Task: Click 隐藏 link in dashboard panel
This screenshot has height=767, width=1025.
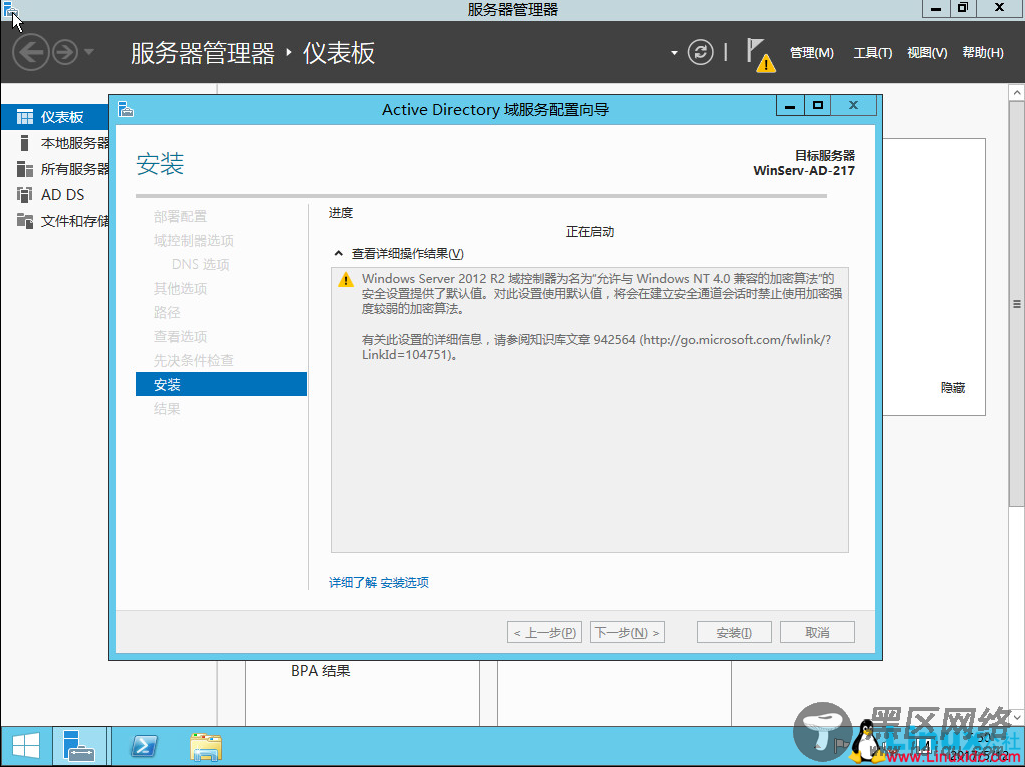Action: 952,388
